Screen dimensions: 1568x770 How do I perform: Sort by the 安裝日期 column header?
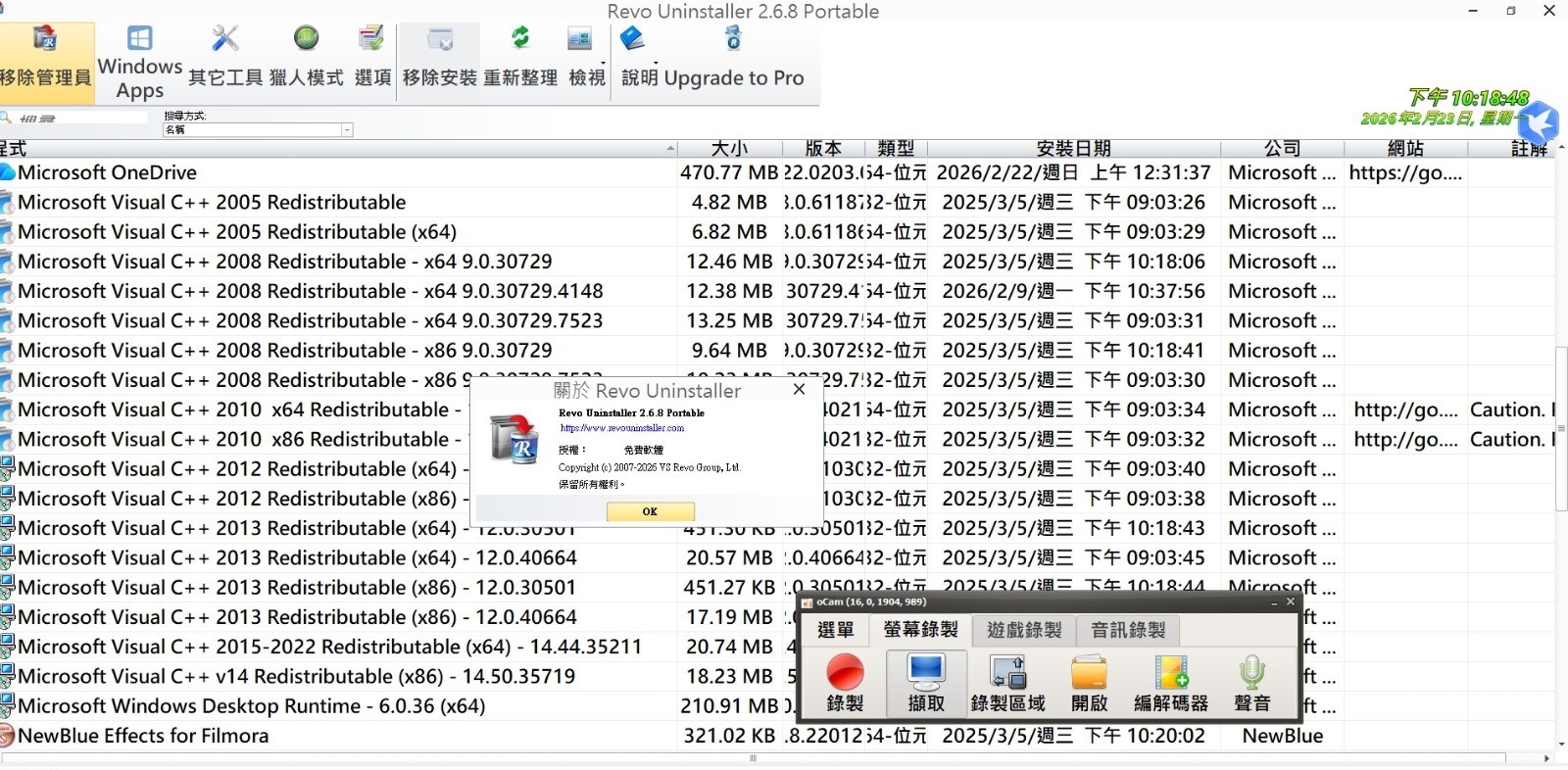[x=1074, y=148]
